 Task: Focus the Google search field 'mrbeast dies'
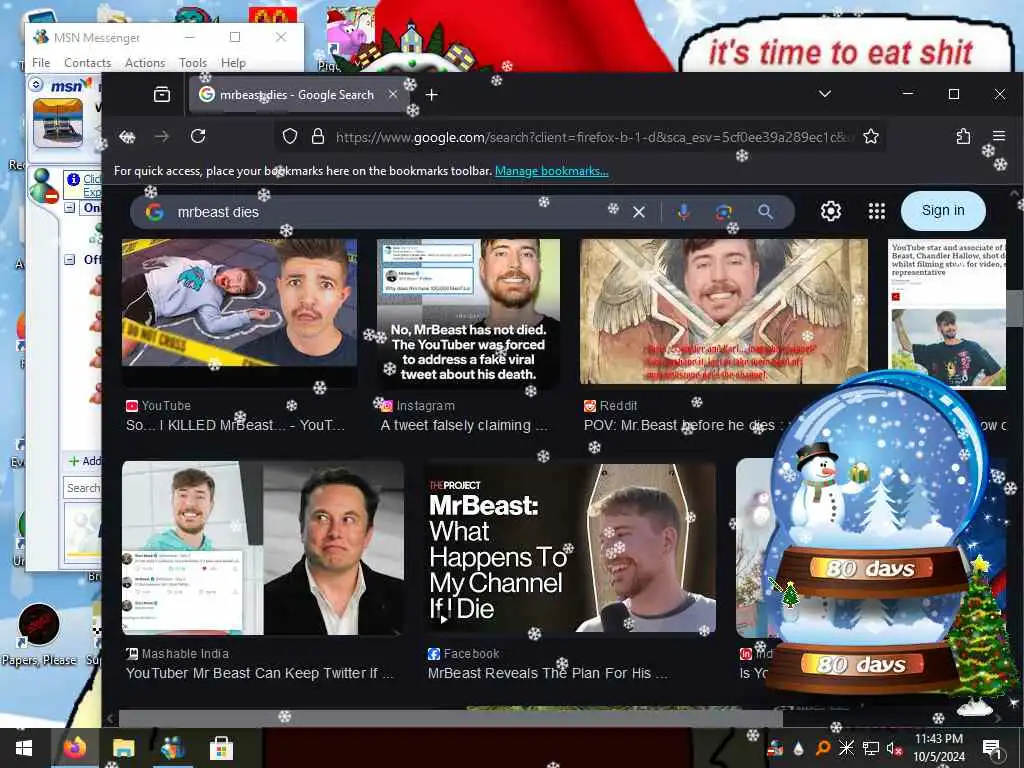392,212
